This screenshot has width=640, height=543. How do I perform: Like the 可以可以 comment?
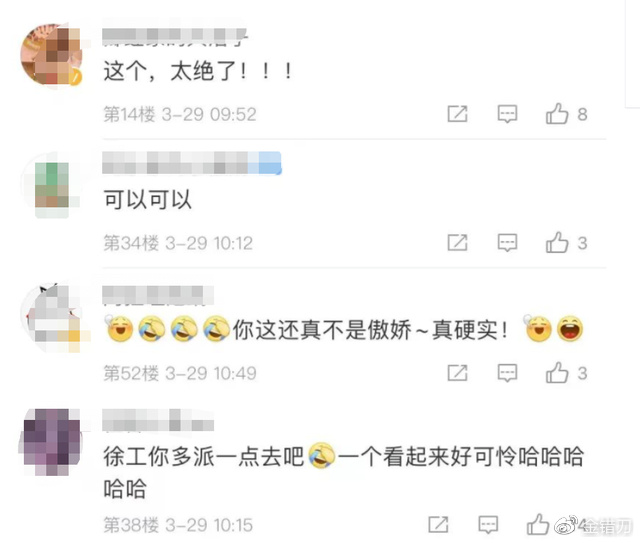click(x=557, y=243)
